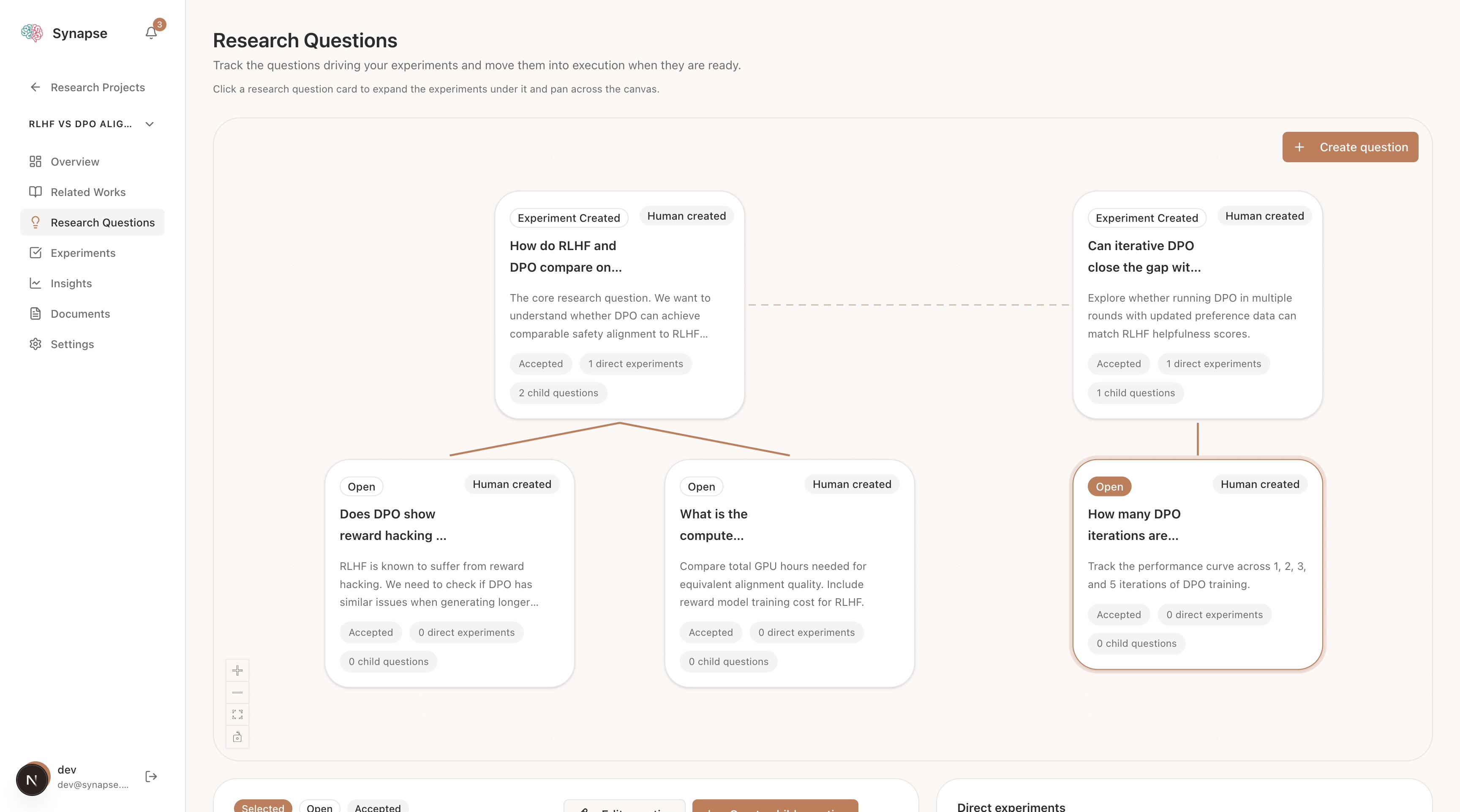Screen dimensions: 1460x812
Task: Zoom out of the question canvas
Action: click(x=237, y=692)
